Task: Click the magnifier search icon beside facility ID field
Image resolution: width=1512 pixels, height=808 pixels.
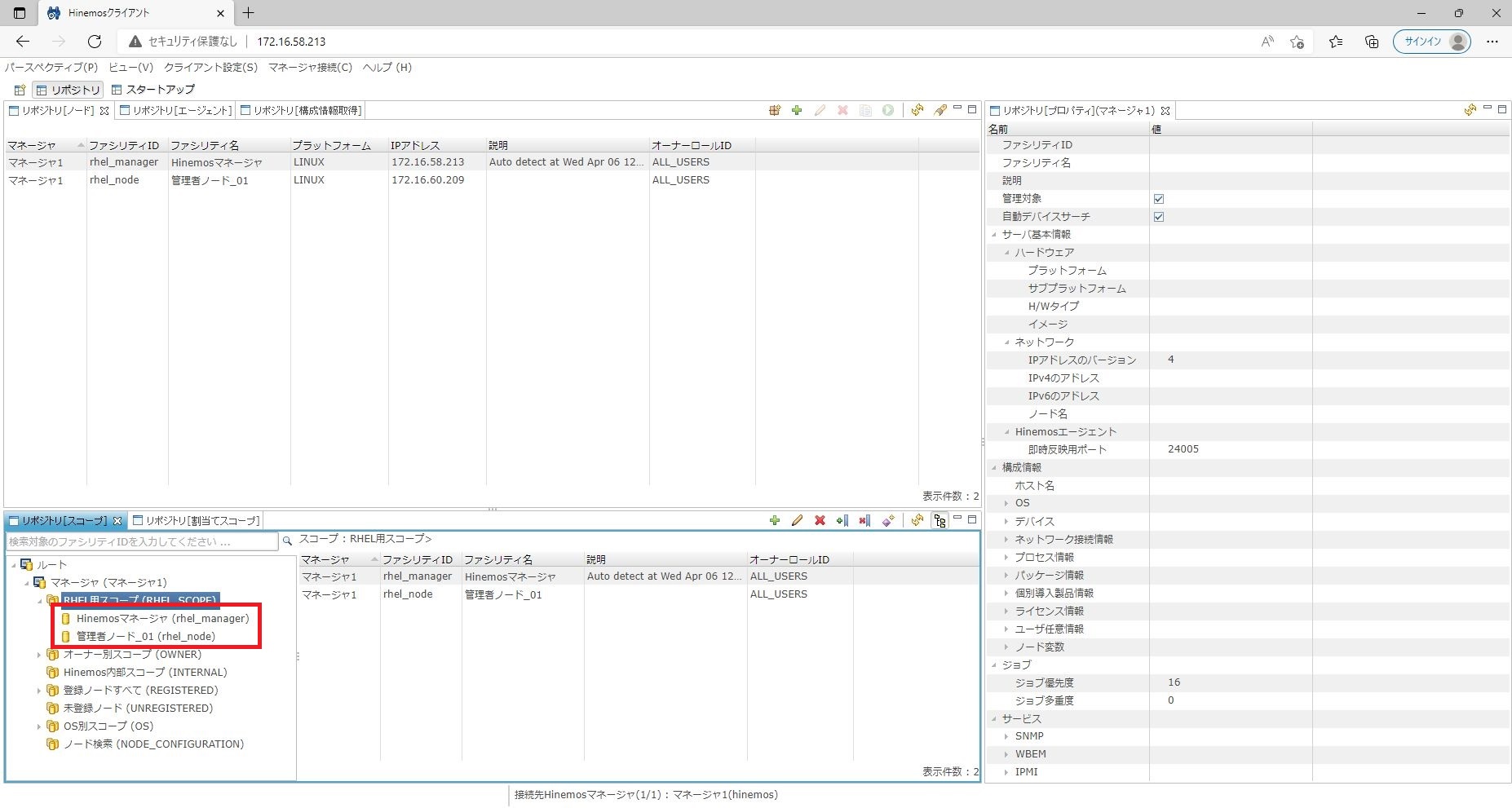Action: tap(287, 541)
